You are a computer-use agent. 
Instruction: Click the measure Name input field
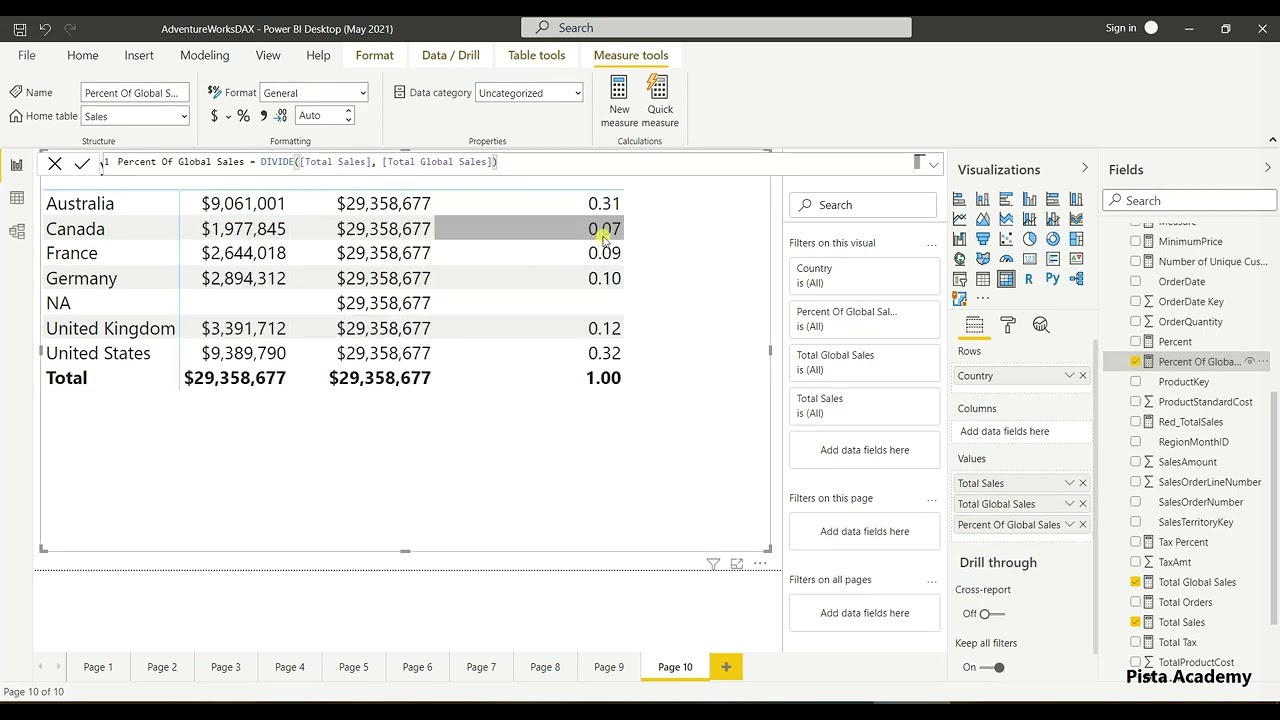[135, 93]
